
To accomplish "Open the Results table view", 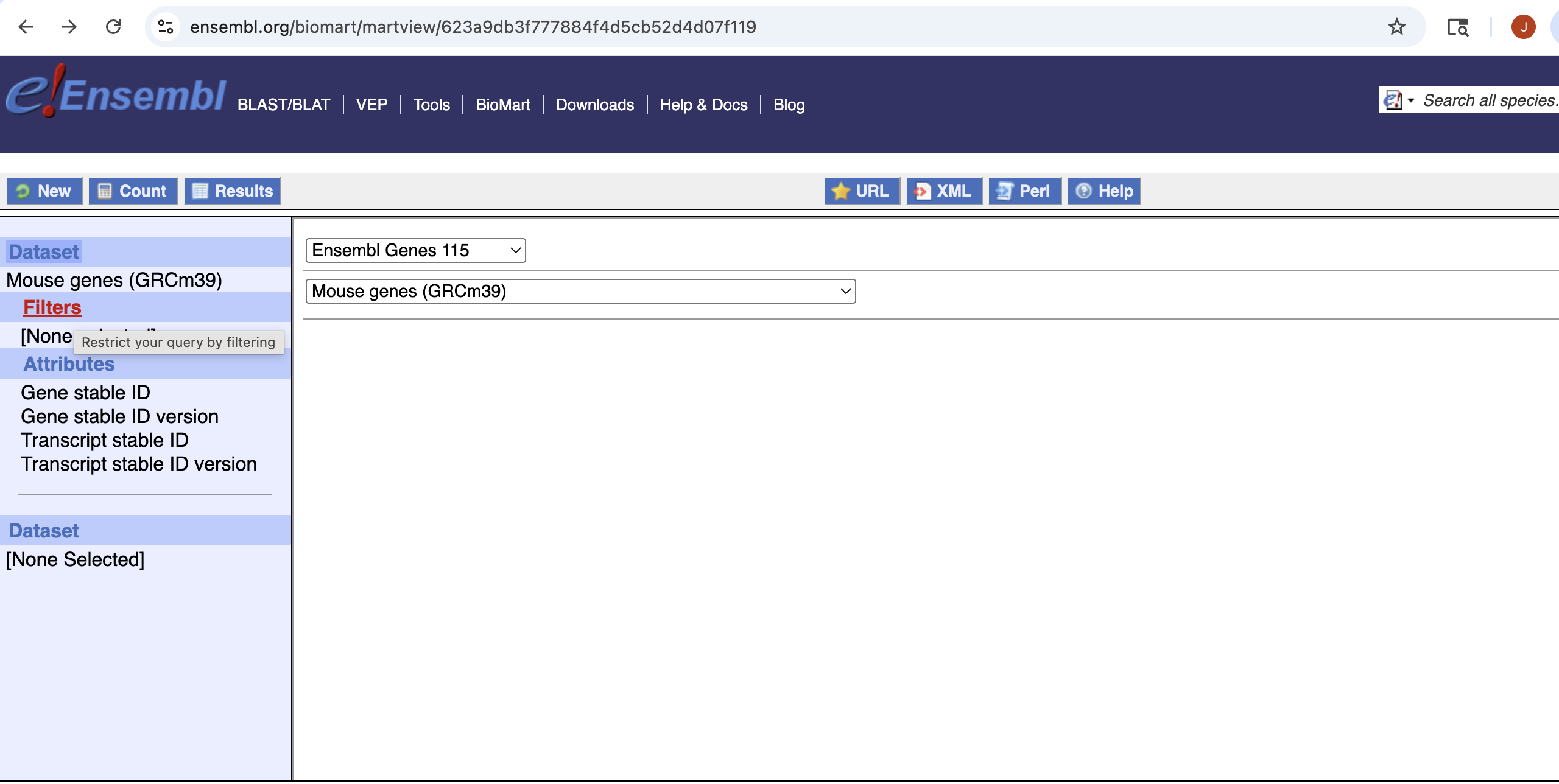I will pyautogui.click(x=232, y=191).
